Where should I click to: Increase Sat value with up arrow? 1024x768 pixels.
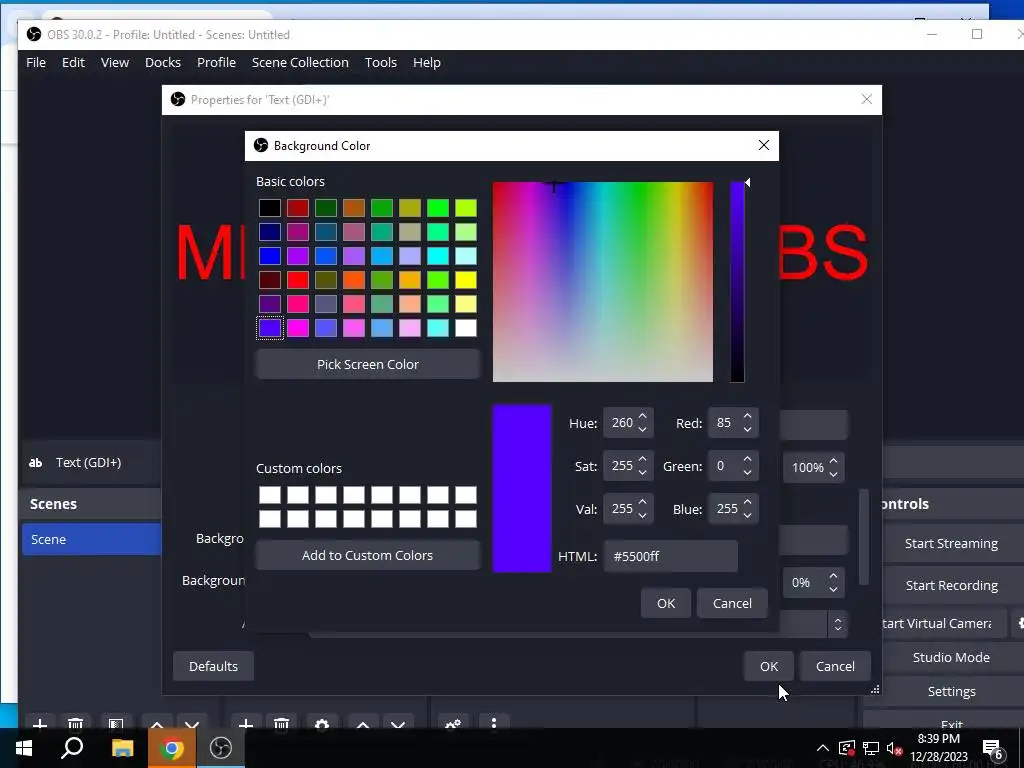coord(643,460)
